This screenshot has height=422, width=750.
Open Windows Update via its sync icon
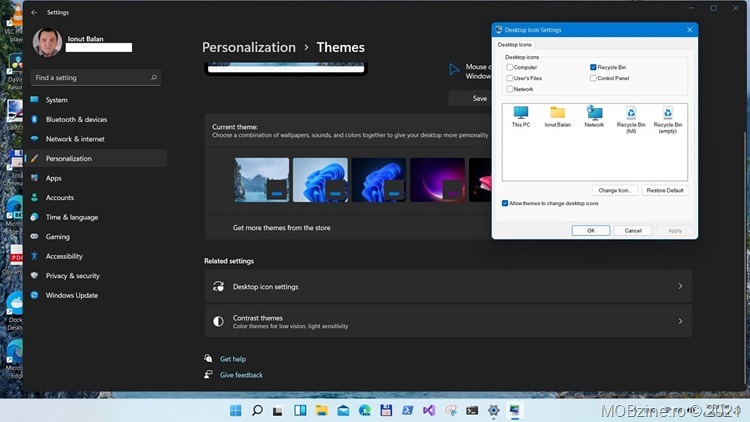pyautogui.click(x=34, y=295)
